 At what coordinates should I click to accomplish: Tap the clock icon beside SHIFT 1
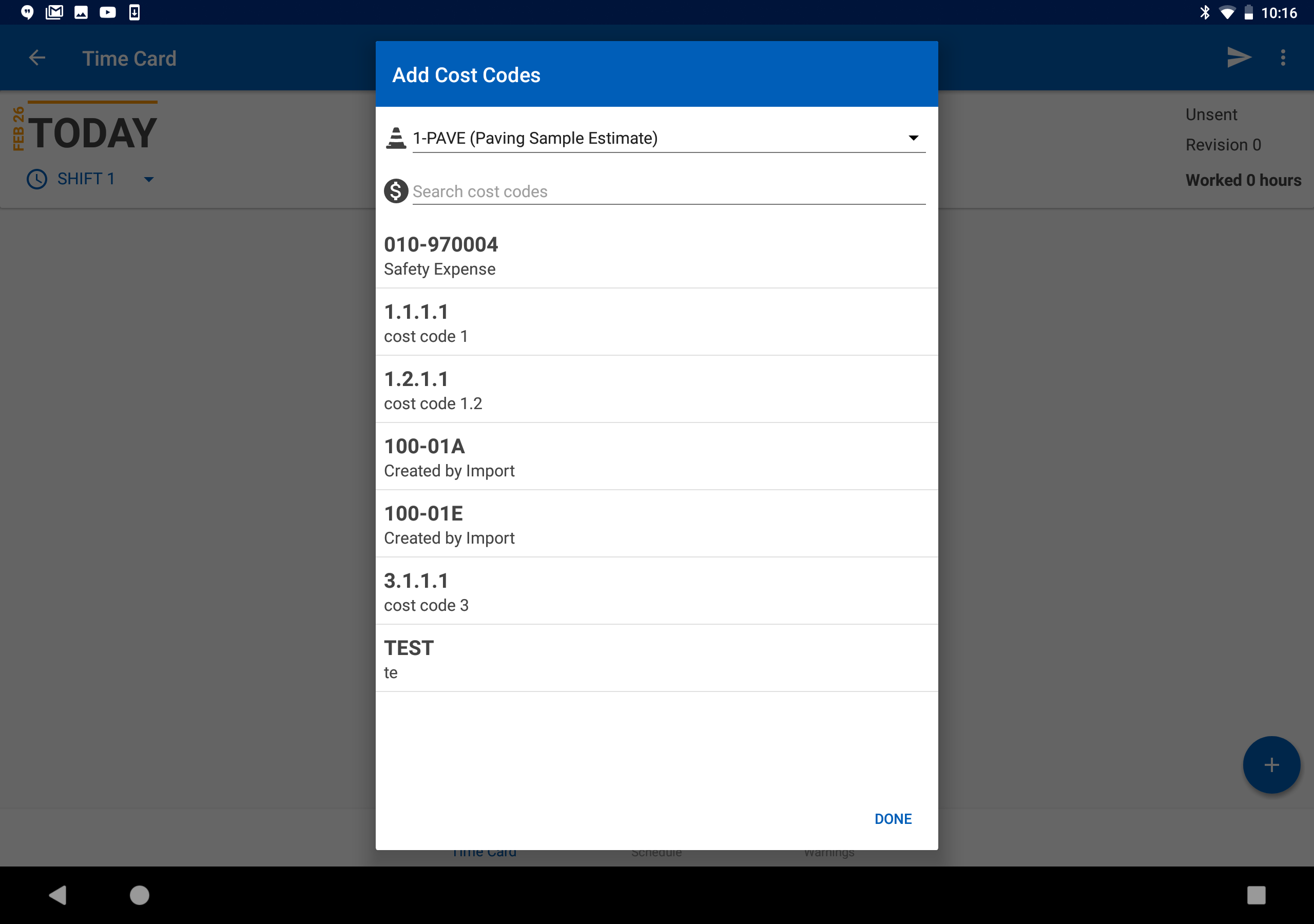(x=36, y=179)
